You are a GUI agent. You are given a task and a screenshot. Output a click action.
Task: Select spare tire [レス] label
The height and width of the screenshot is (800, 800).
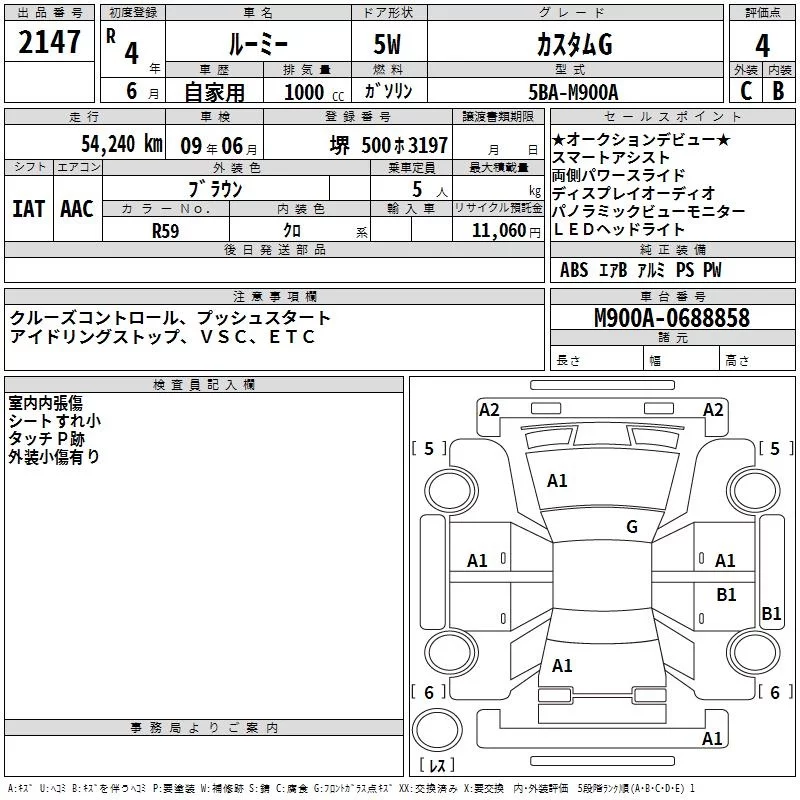(437, 765)
